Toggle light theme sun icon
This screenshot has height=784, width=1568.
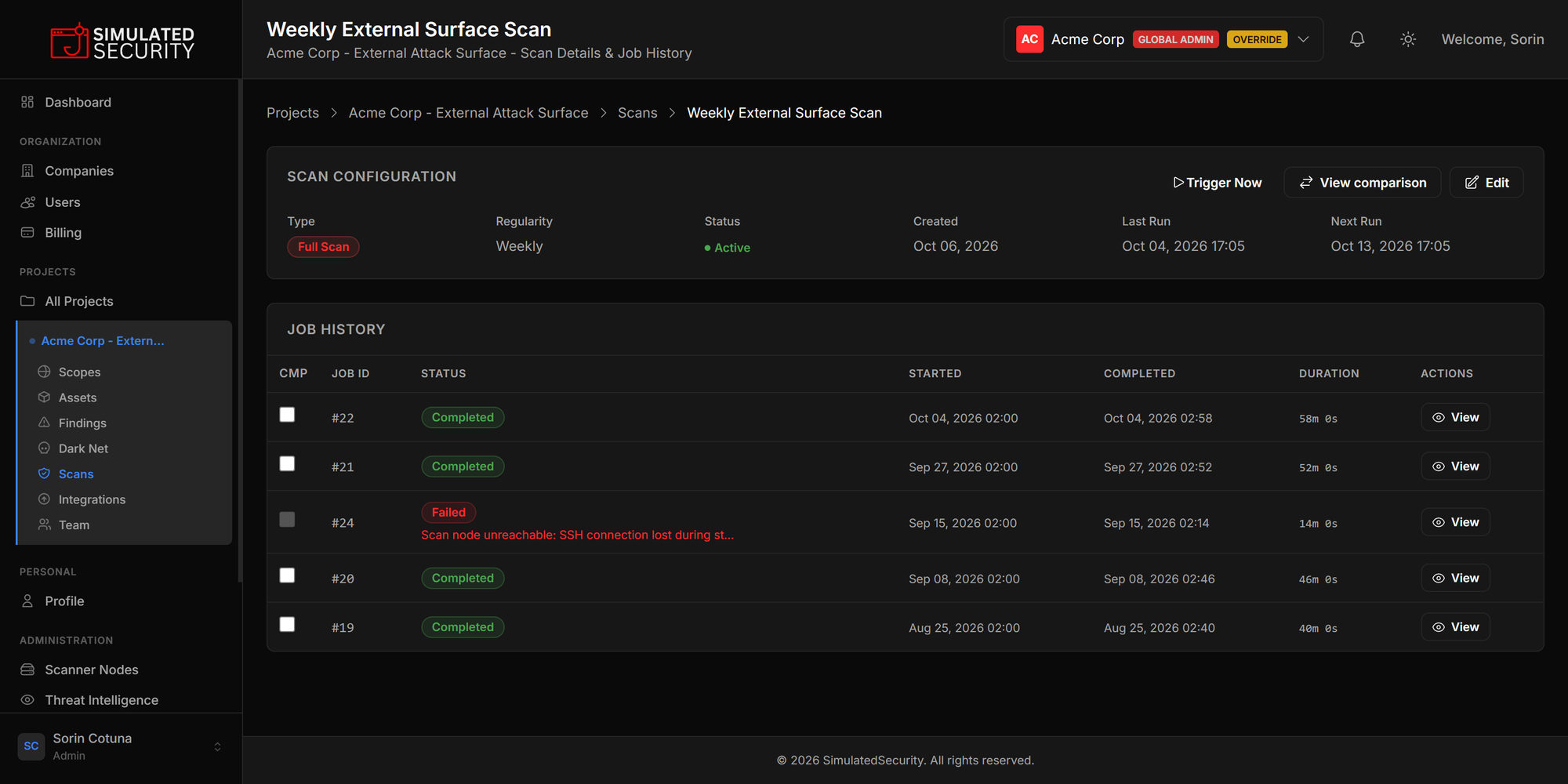(1408, 39)
